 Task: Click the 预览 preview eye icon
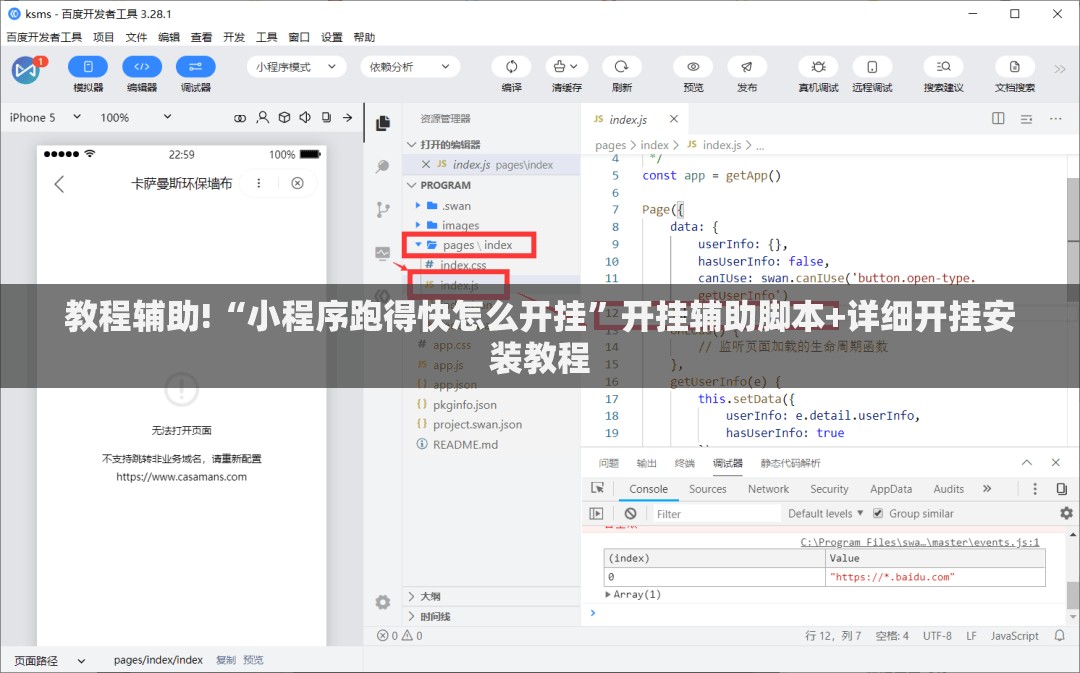click(693, 67)
